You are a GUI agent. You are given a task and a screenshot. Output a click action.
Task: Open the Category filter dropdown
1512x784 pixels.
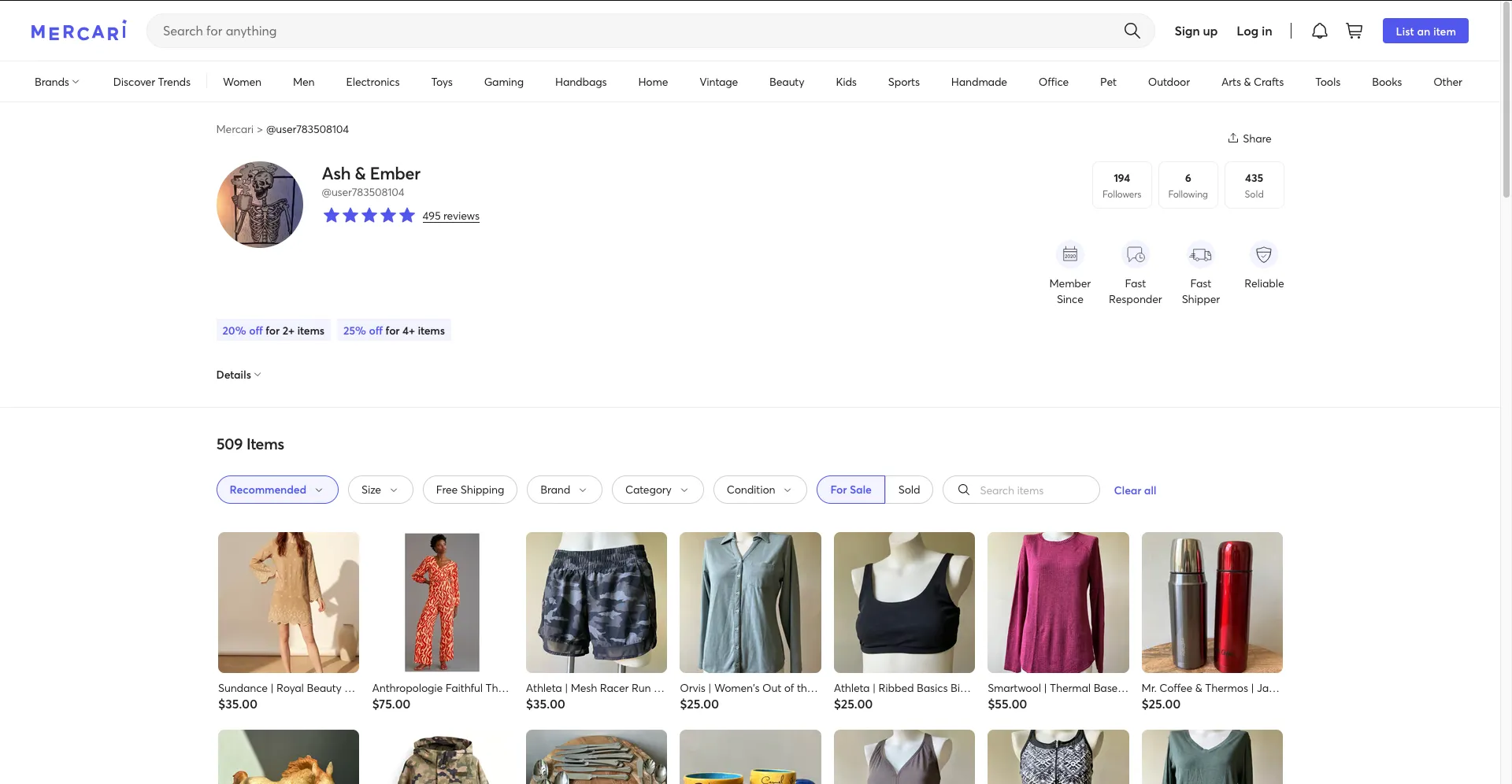click(658, 490)
